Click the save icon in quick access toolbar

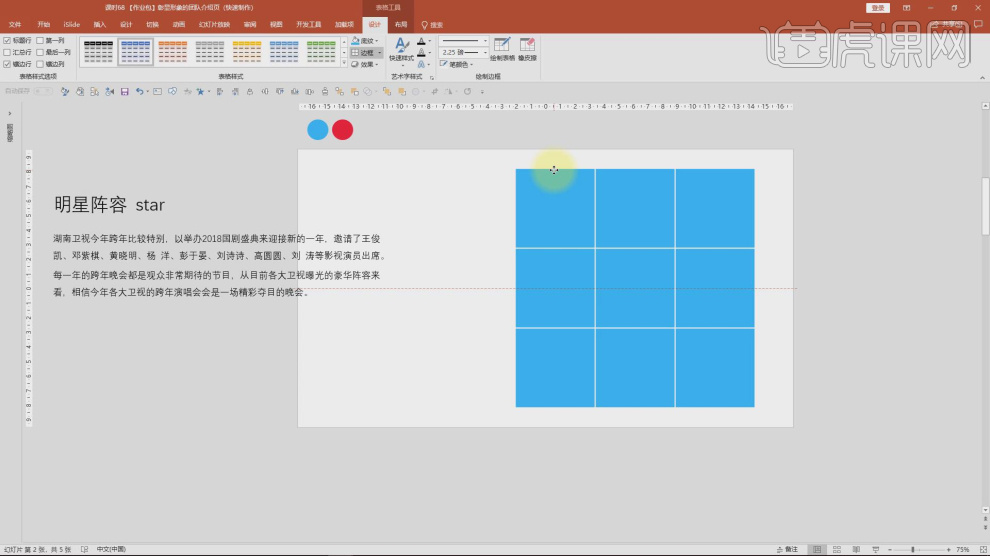click(x=124, y=92)
